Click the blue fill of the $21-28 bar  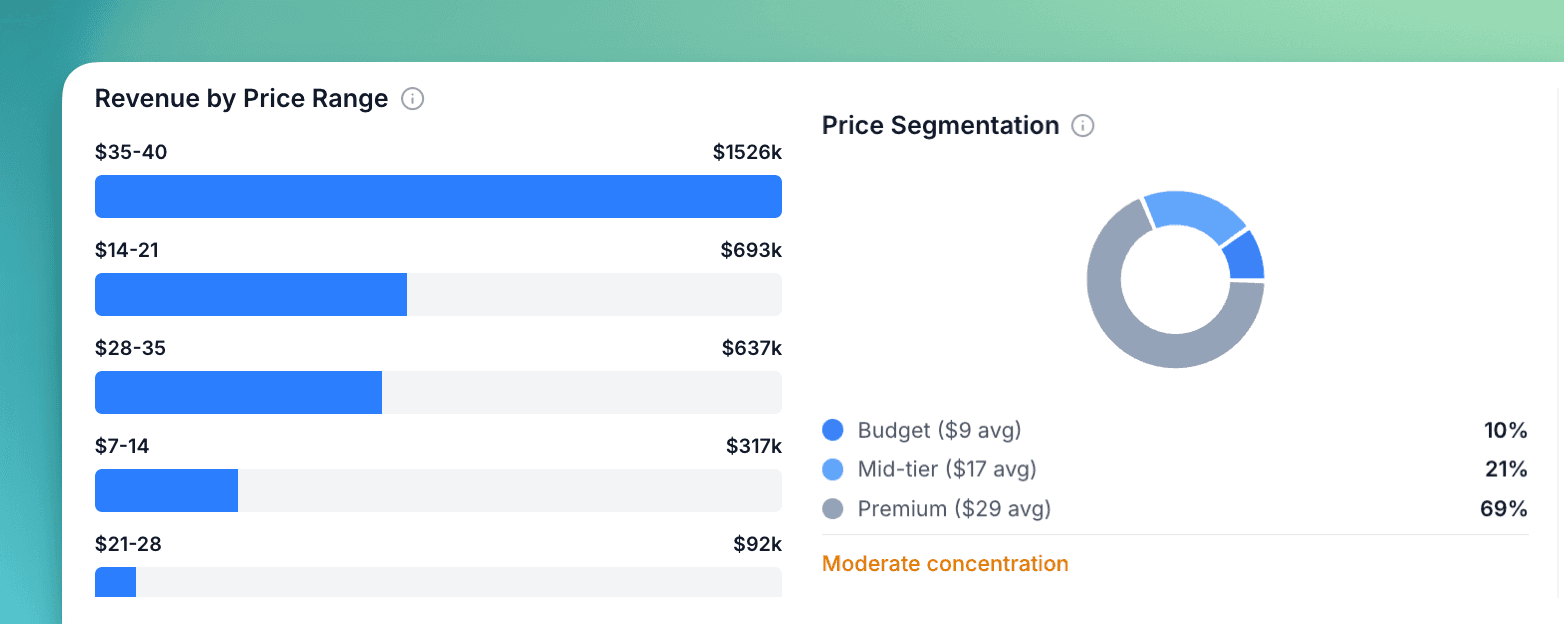114,581
